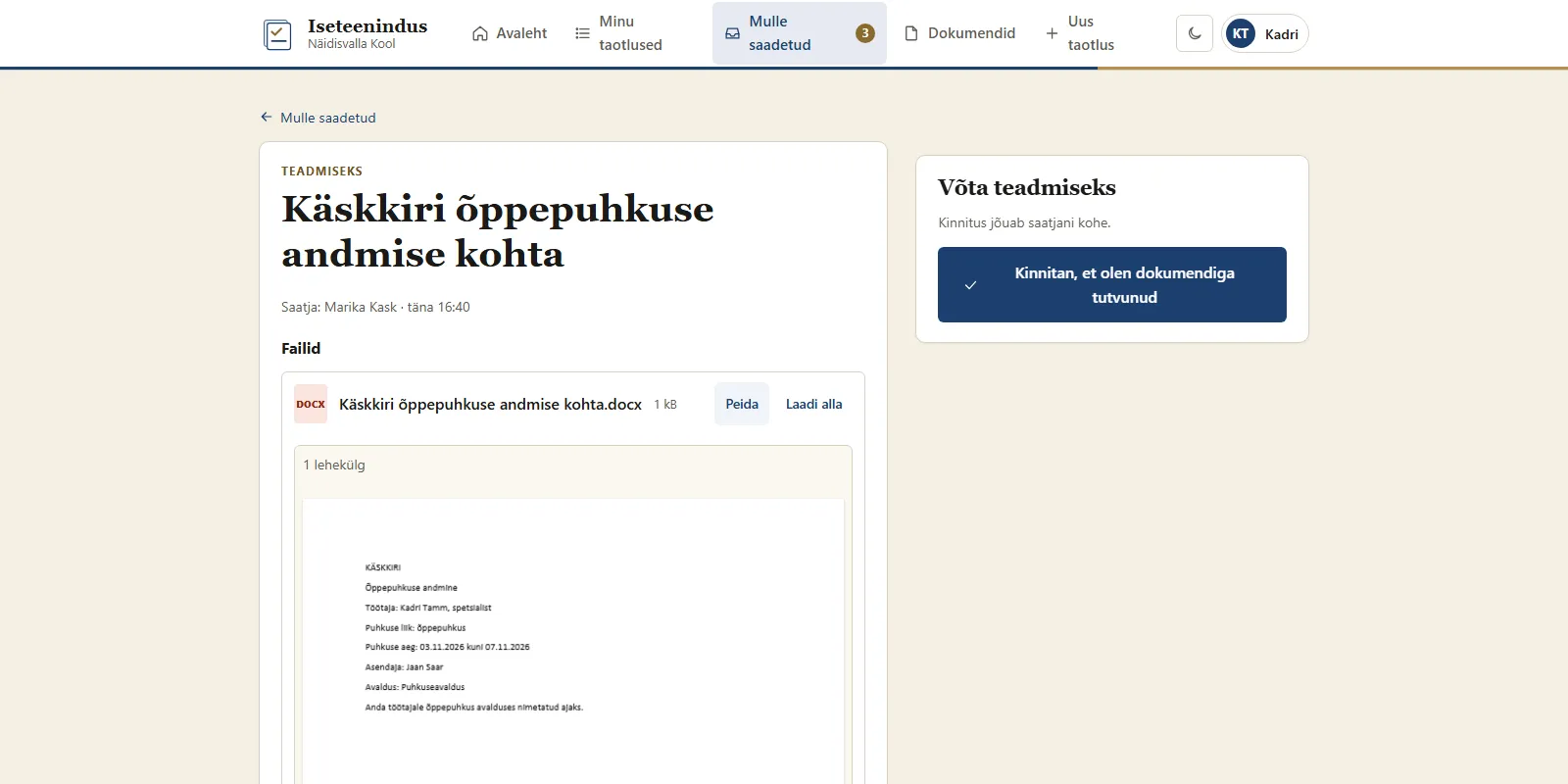Download the file with Laadi alla
Viewport: 1568px width, 784px height.
814,404
